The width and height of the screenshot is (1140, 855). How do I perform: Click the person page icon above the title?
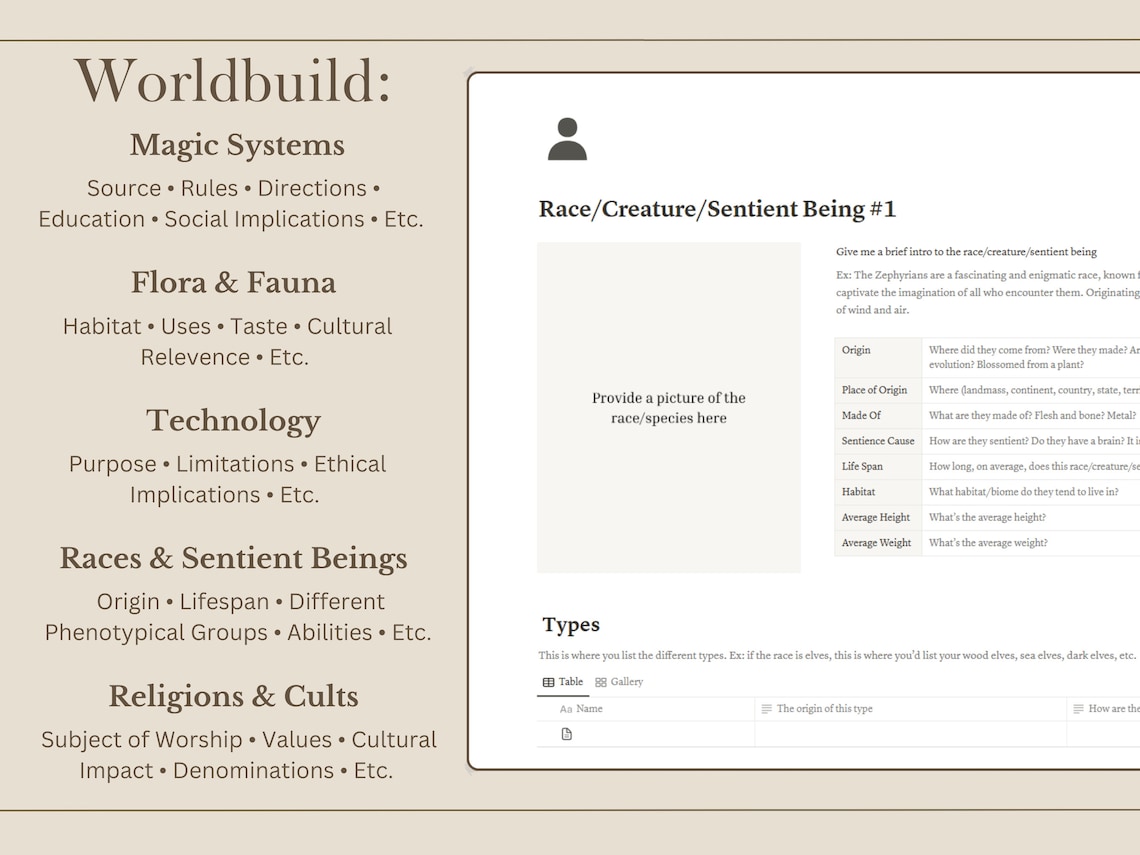569,139
